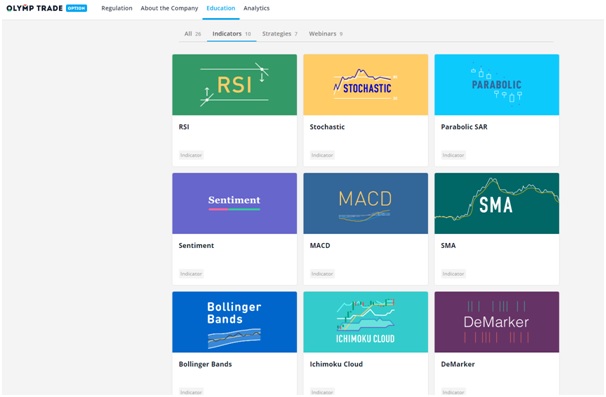Go to the Analytics section
This screenshot has width=606, height=397.
point(257,8)
